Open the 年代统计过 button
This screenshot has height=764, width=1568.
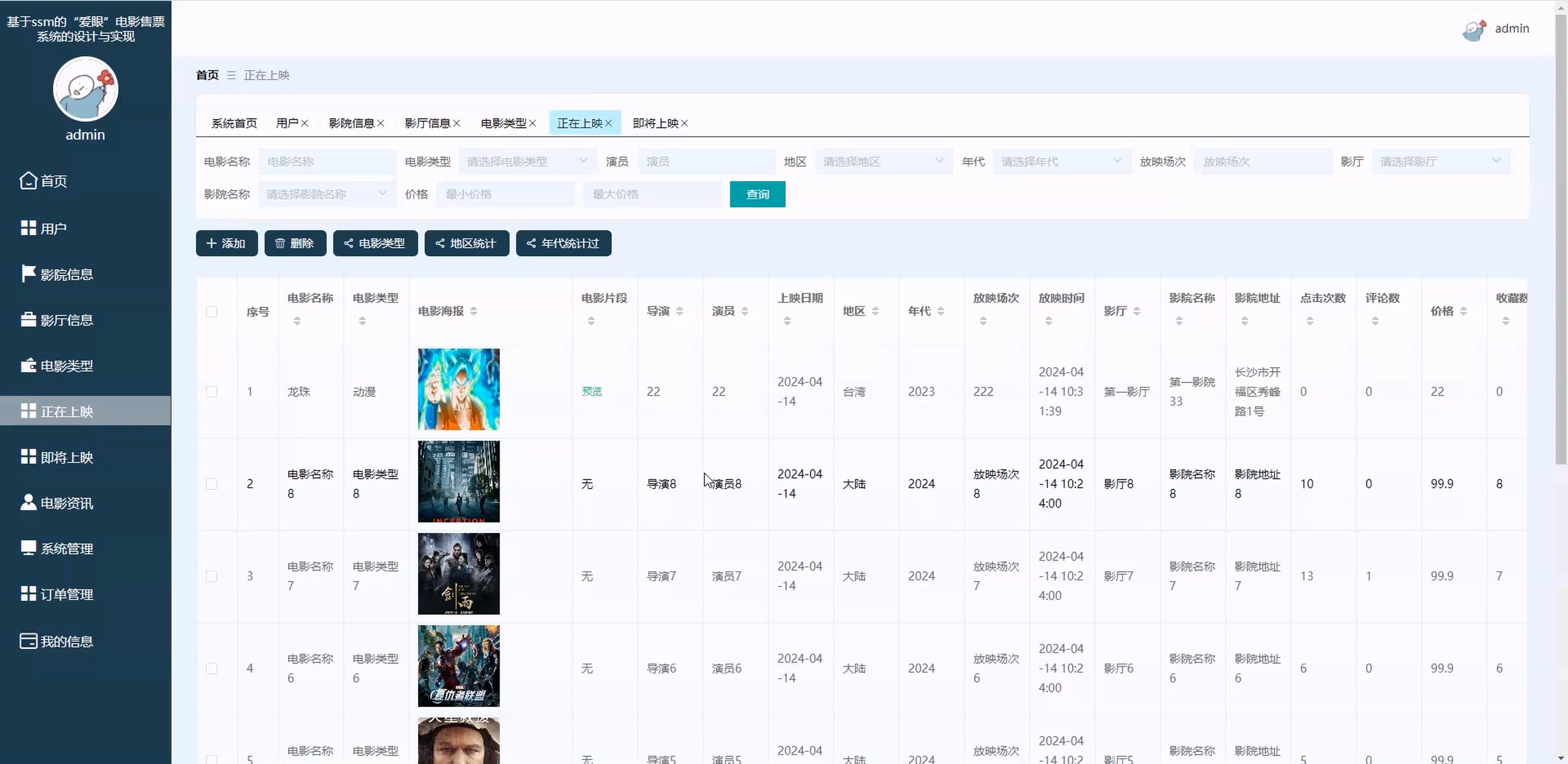click(564, 243)
